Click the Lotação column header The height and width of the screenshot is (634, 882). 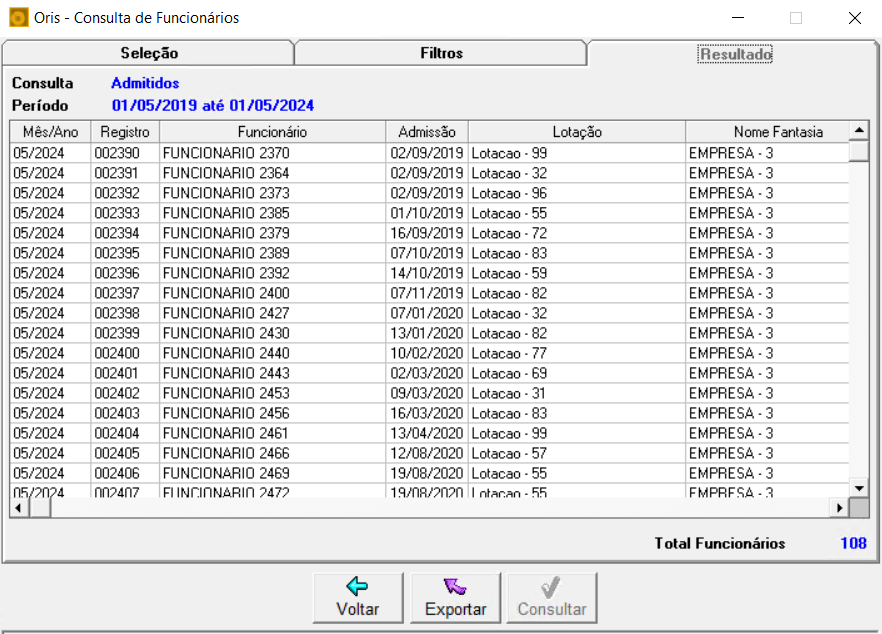[x=577, y=132]
